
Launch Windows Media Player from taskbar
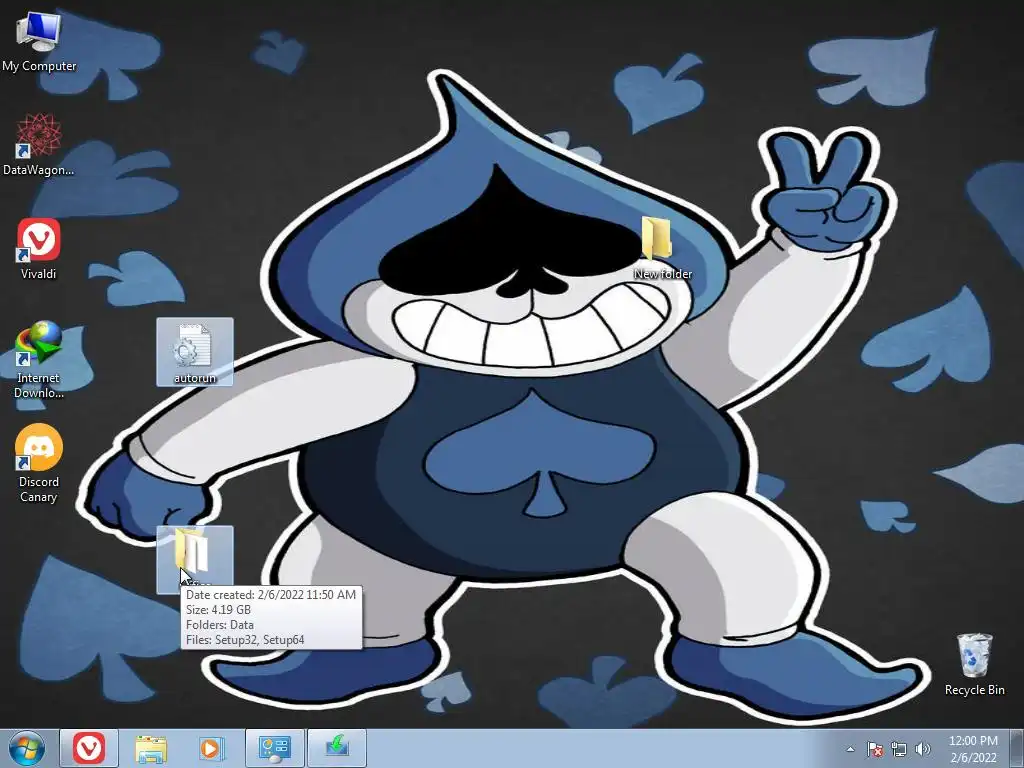tap(211, 748)
